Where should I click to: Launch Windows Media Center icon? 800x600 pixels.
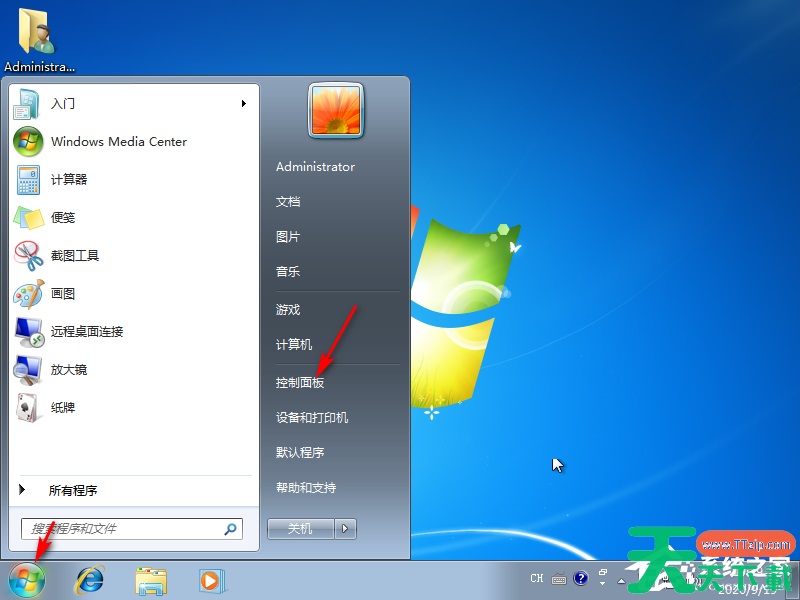[x=28, y=142]
